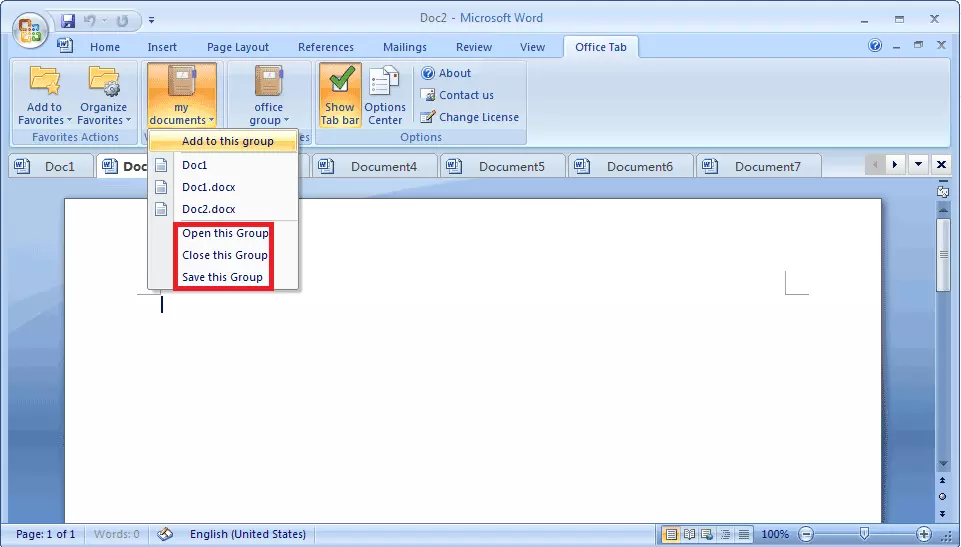Click the Words: 0 status counter

coord(116,534)
